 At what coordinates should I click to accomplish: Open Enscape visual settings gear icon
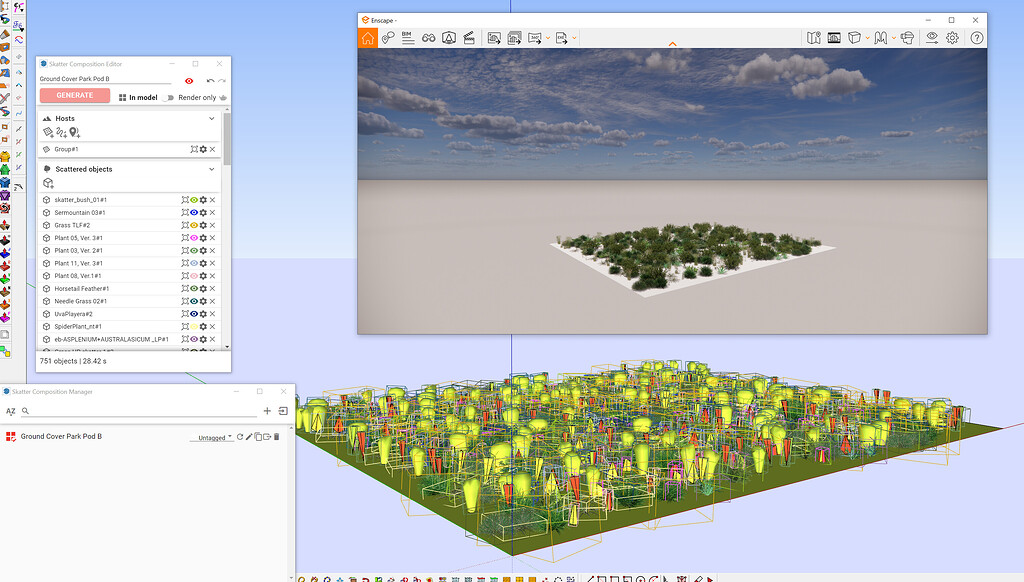pyautogui.click(x=952, y=38)
